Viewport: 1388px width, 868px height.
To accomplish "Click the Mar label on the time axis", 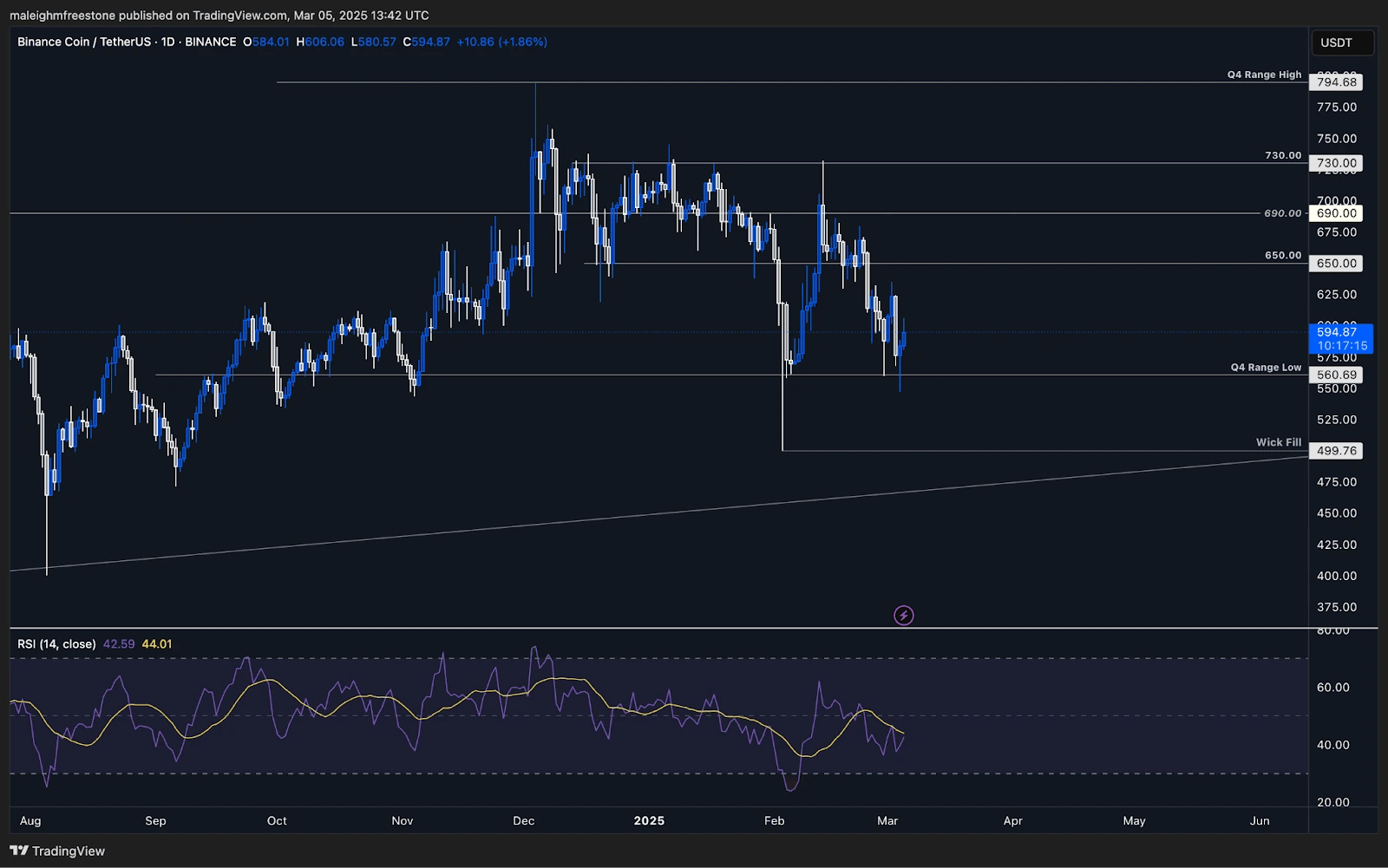I will pos(890,819).
